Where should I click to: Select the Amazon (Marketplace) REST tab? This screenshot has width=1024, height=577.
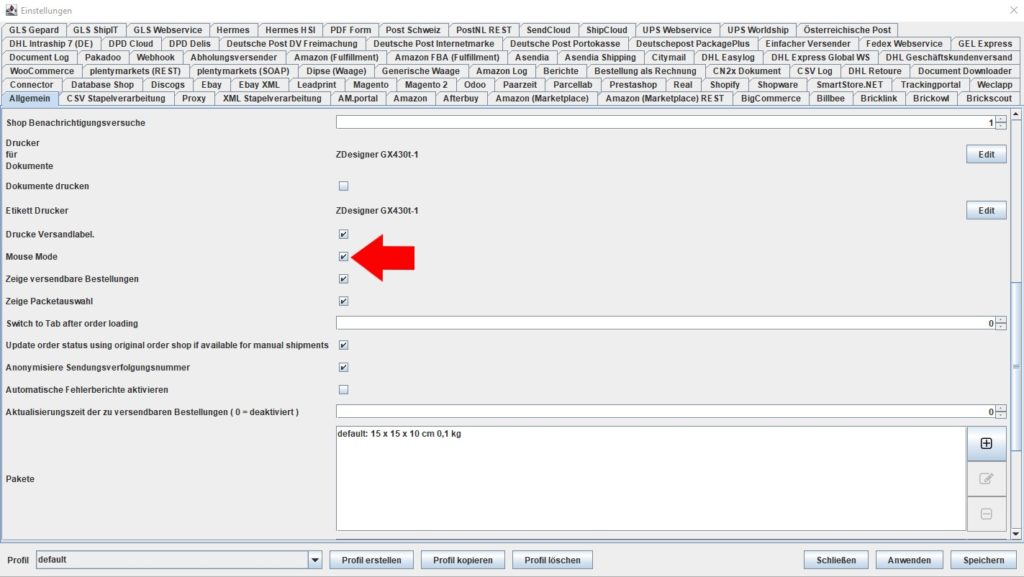(664, 99)
